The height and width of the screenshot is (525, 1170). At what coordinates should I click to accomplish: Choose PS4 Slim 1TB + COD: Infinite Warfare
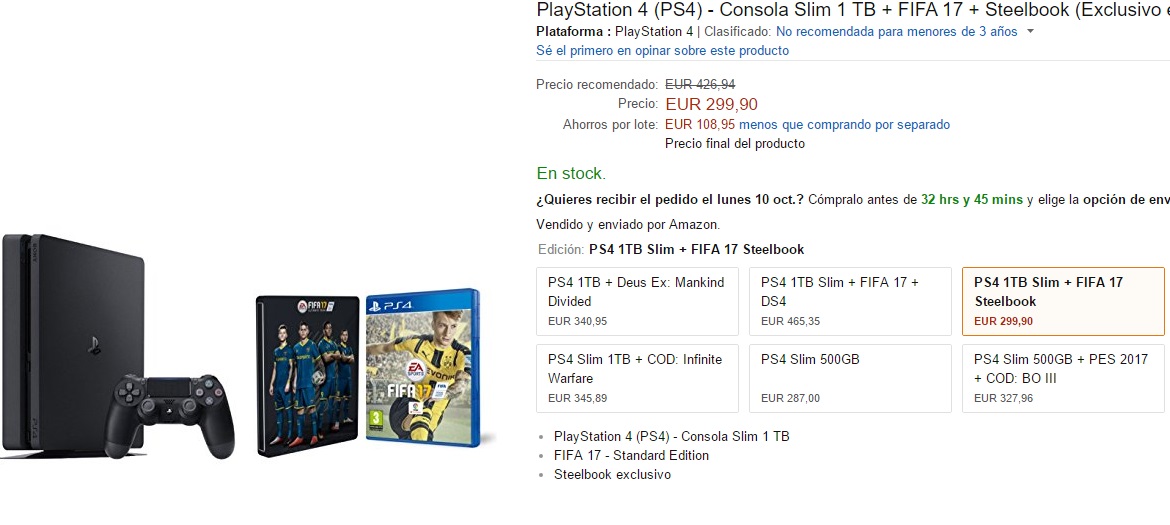(637, 378)
